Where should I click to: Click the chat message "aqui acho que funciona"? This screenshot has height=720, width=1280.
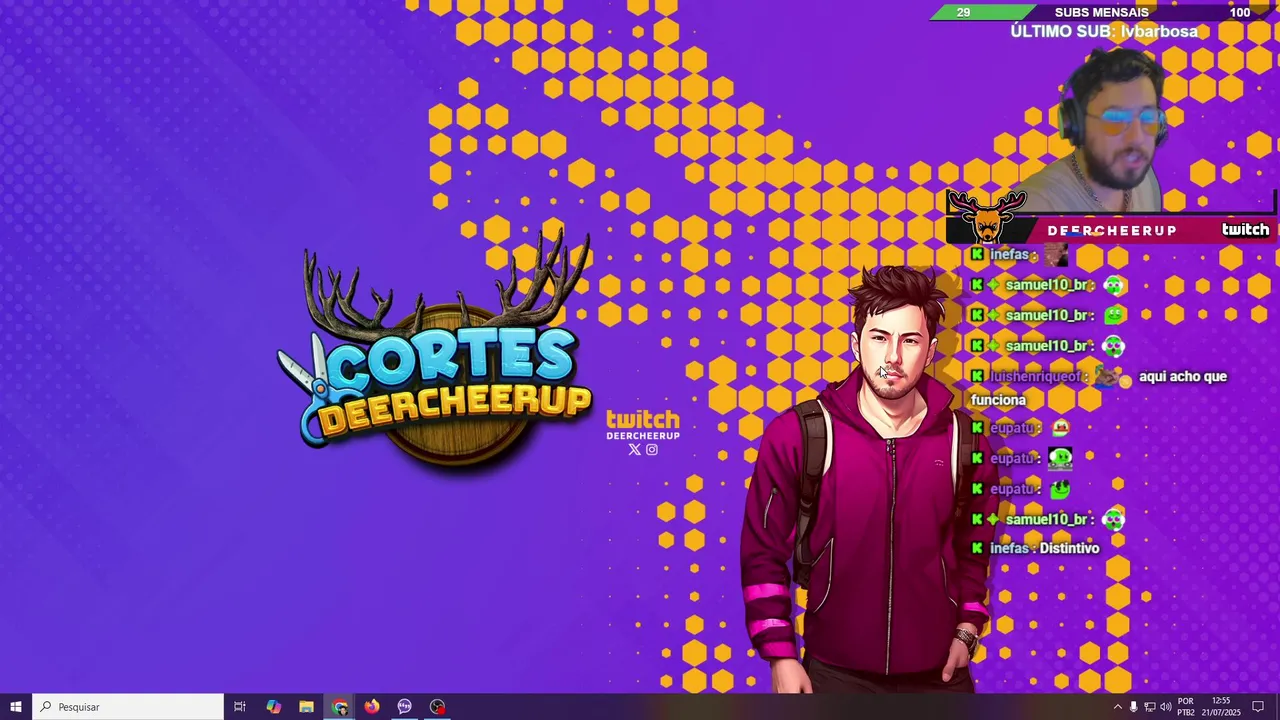[1098, 388]
